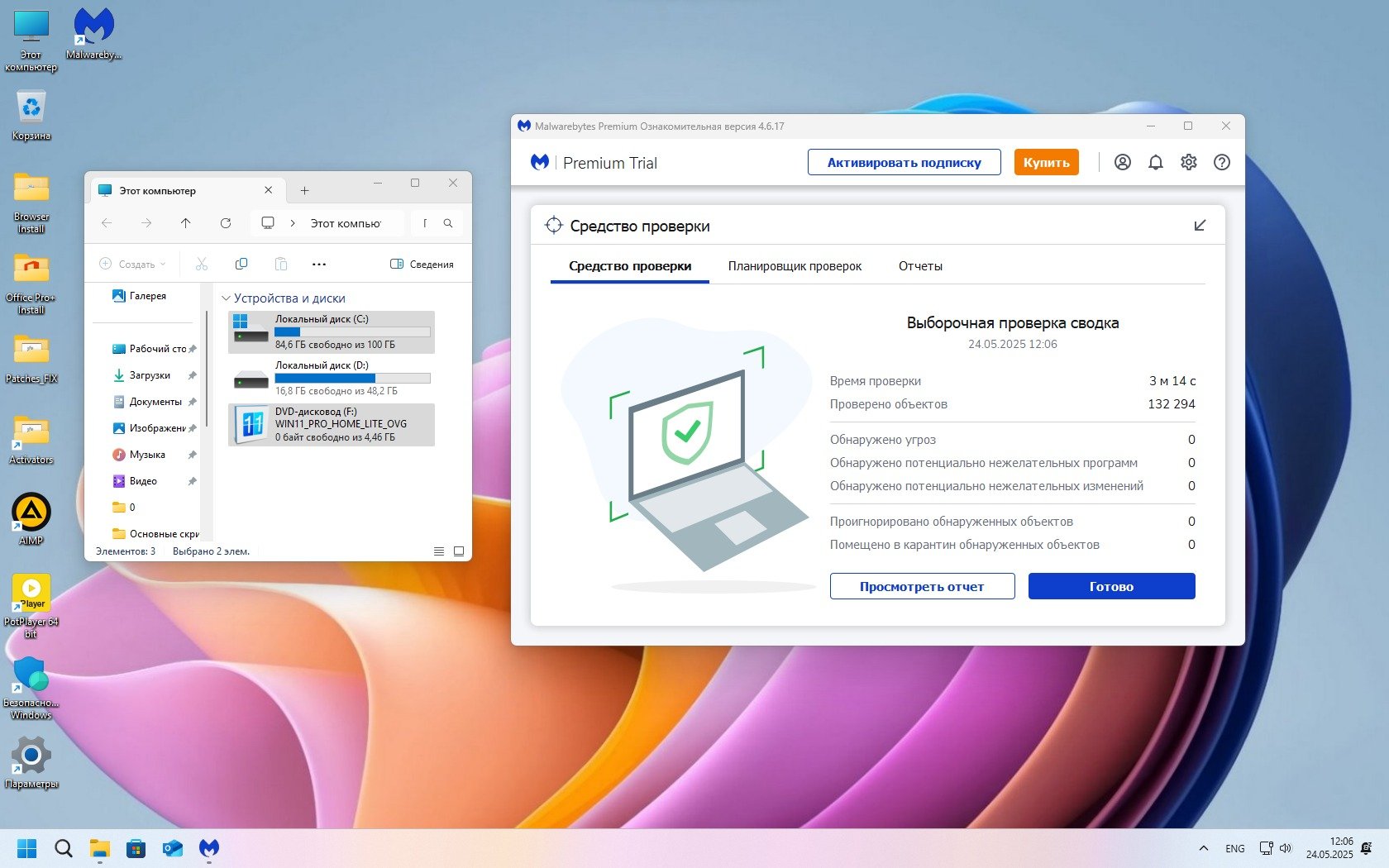Switch to the Средство проверки tab
1389x868 pixels.
(x=630, y=266)
